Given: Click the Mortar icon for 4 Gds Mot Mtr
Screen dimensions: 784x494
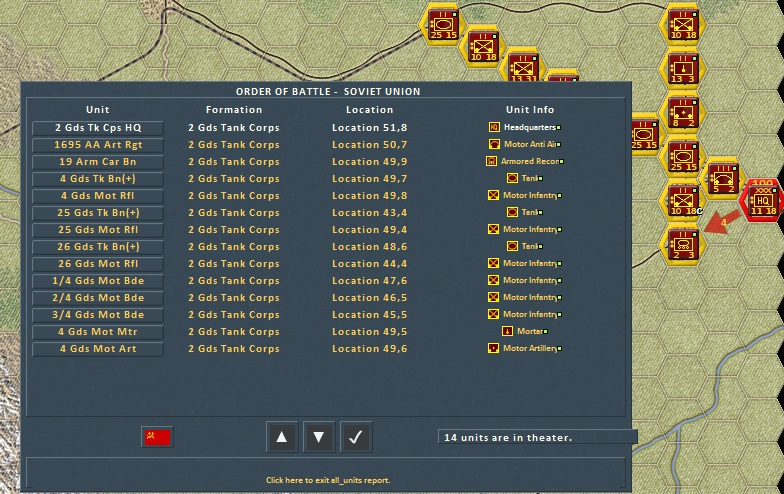Looking at the screenshot, I should pyautogui.click(x=507, y=332).
